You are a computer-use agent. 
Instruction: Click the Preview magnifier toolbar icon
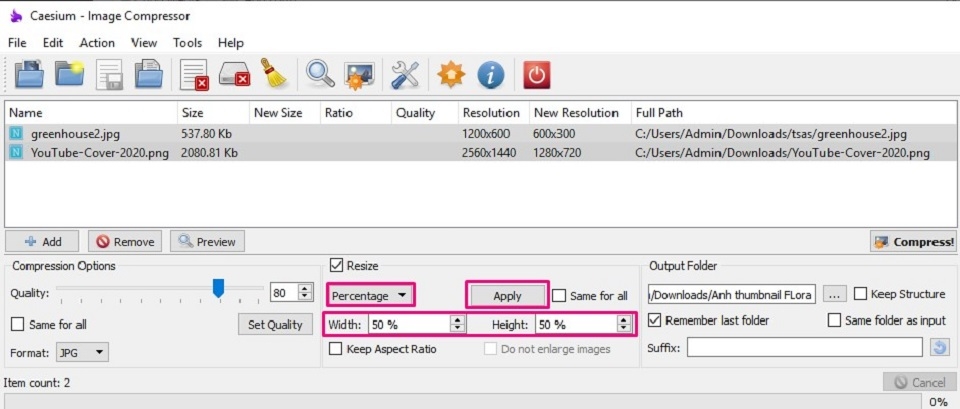click(x=320, y=74)
